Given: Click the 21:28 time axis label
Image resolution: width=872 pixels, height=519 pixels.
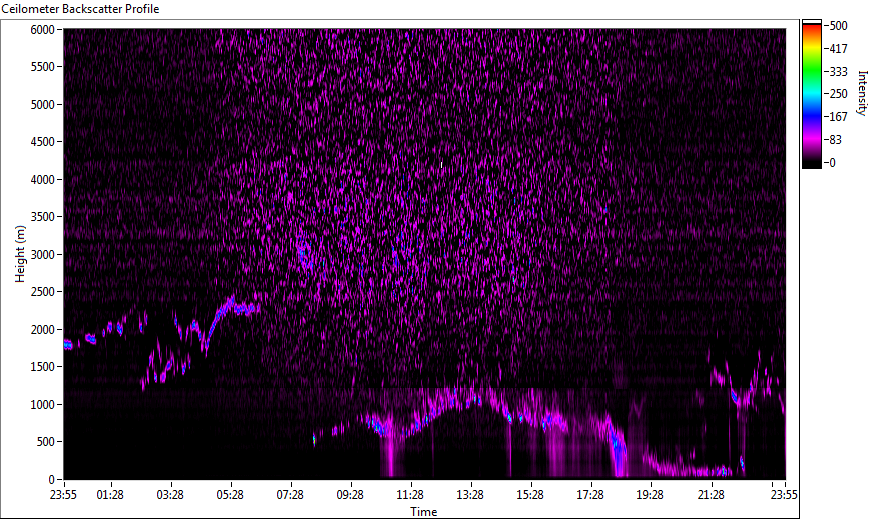Looking at the screenshot, I should (x=711, y=495).
